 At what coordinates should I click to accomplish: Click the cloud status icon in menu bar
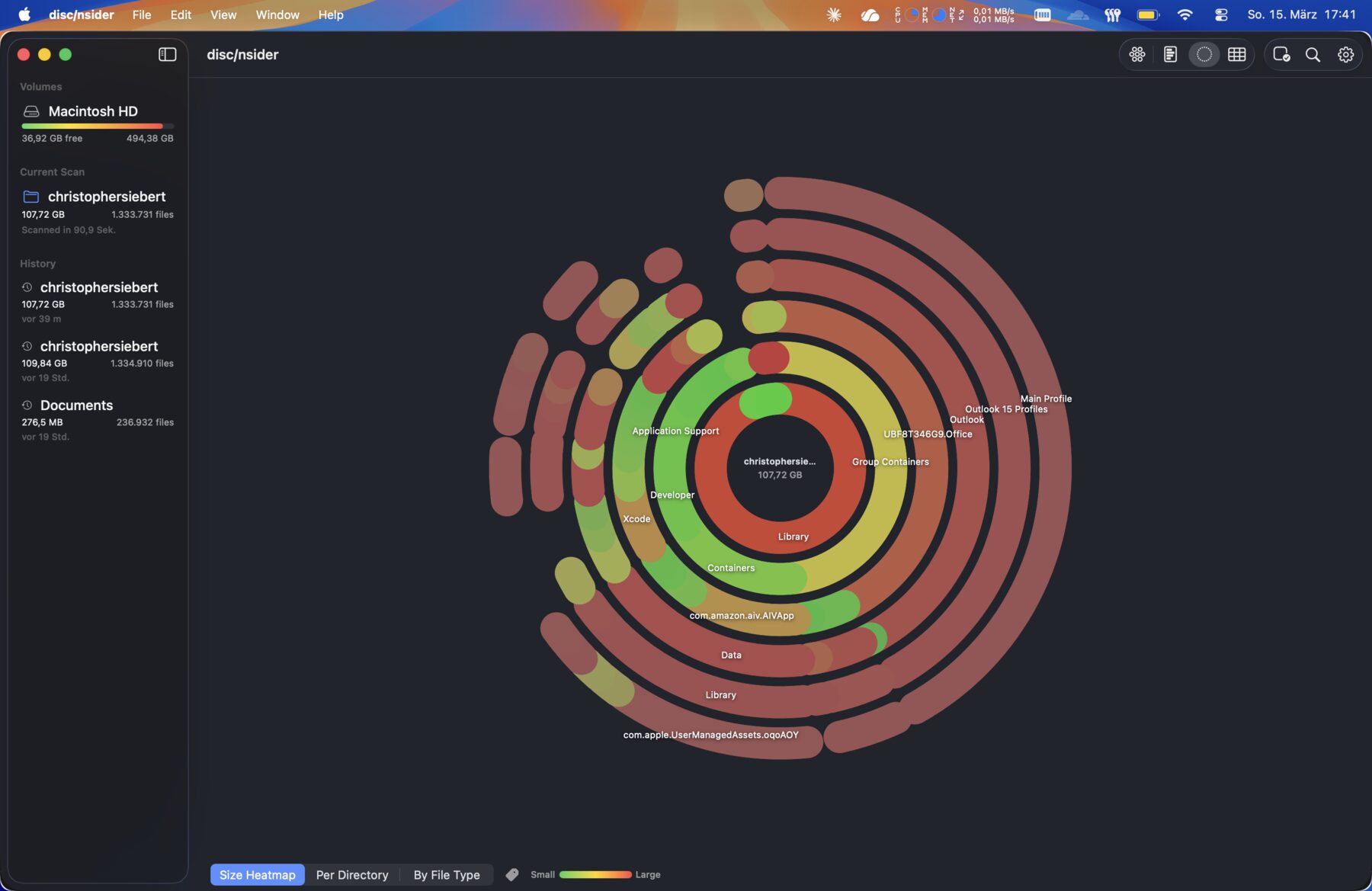[x=870, y=14]
